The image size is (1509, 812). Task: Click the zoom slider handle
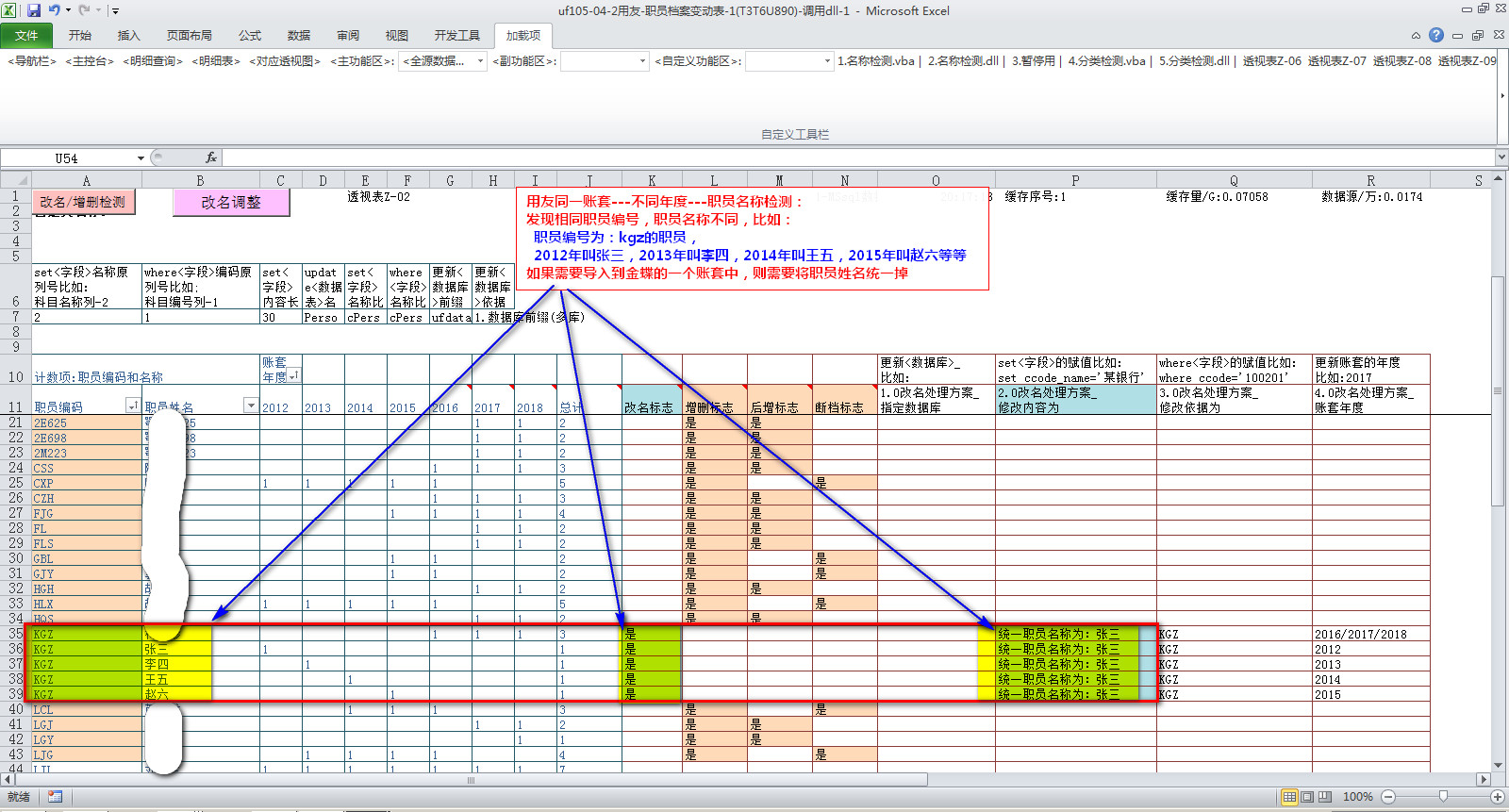[1443, 797]
